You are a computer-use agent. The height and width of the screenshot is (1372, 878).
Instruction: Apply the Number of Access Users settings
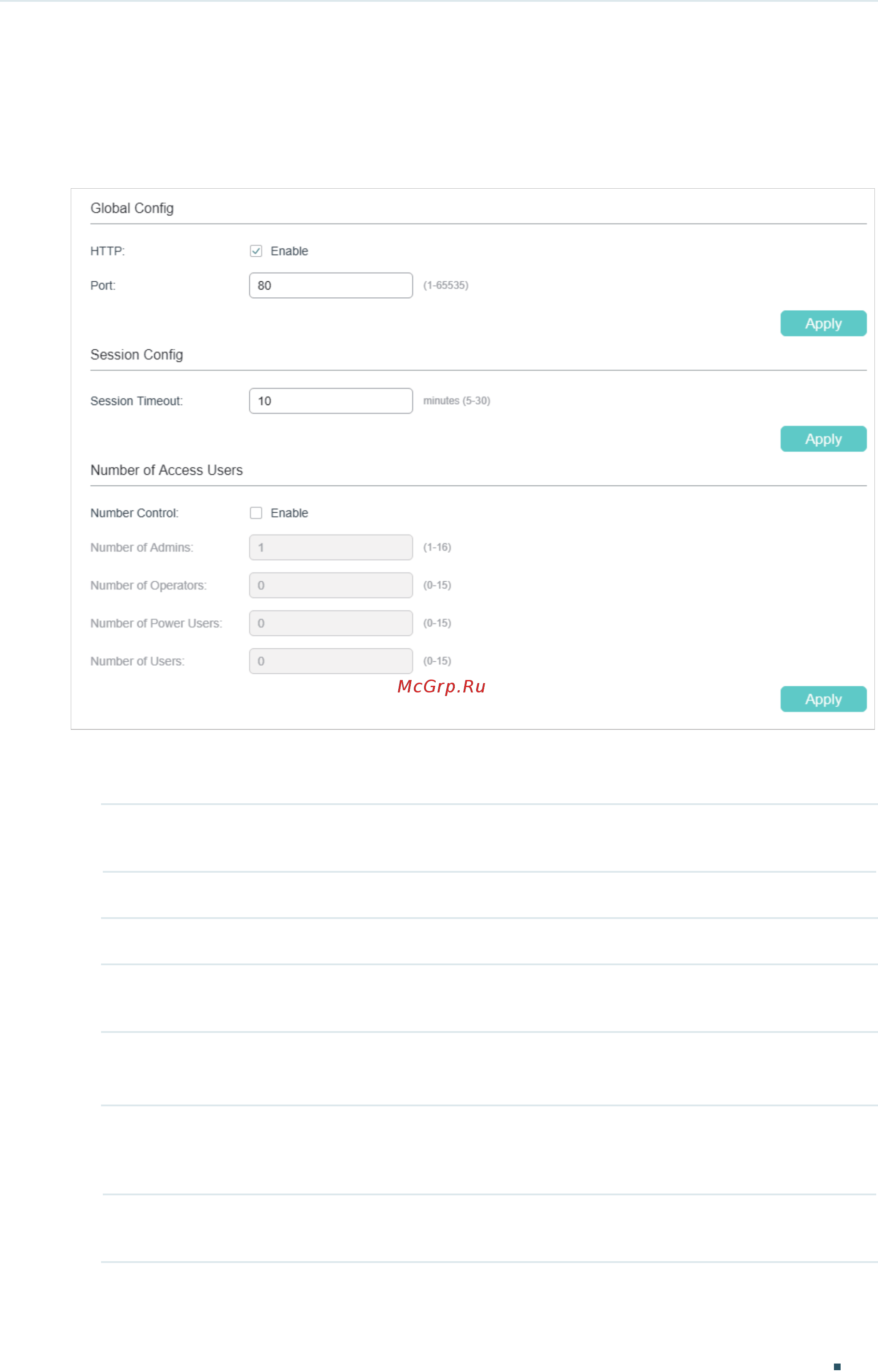click(x=823, y=700)
